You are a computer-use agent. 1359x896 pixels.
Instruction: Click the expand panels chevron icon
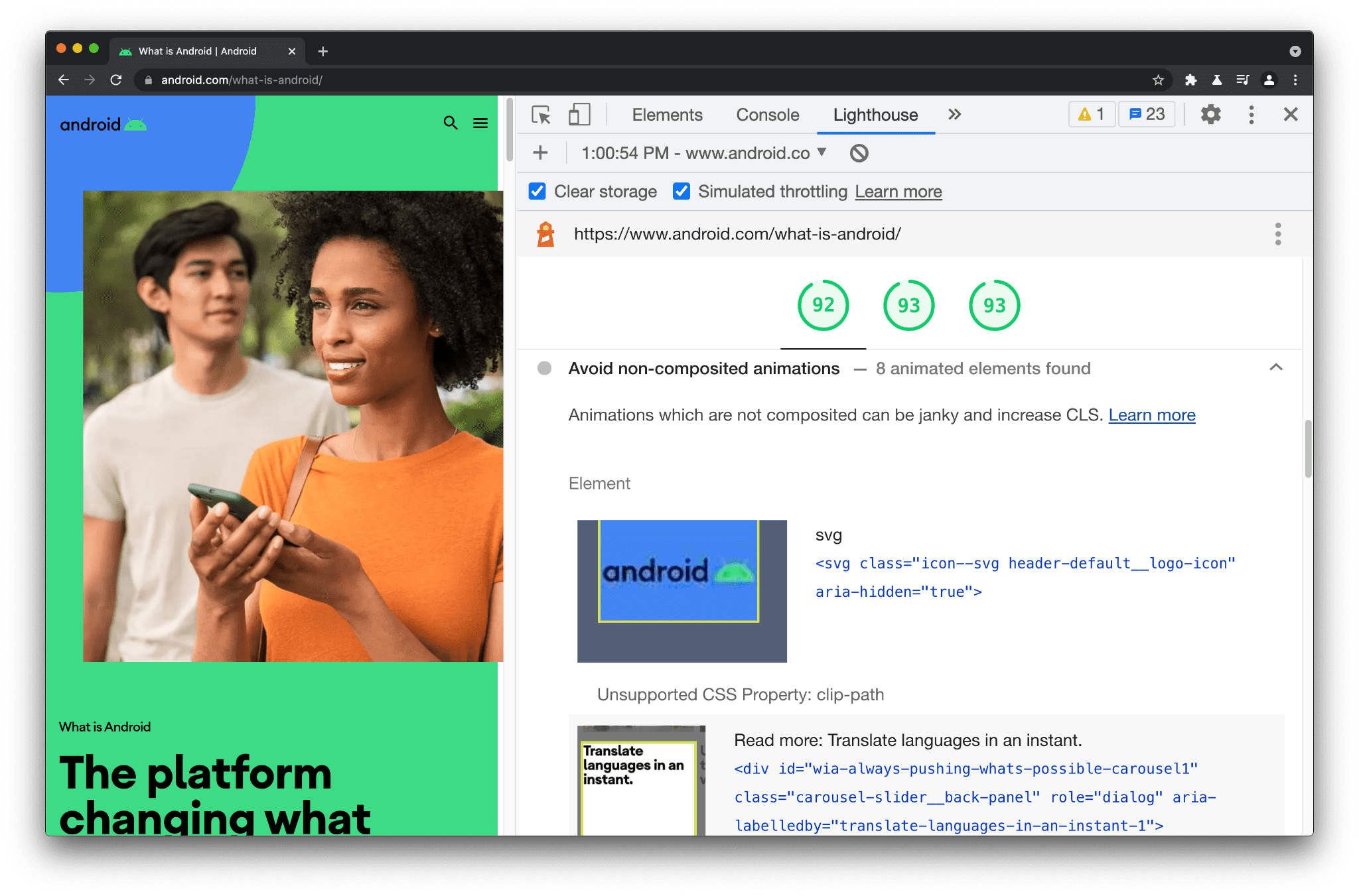[x=955, y=115]
